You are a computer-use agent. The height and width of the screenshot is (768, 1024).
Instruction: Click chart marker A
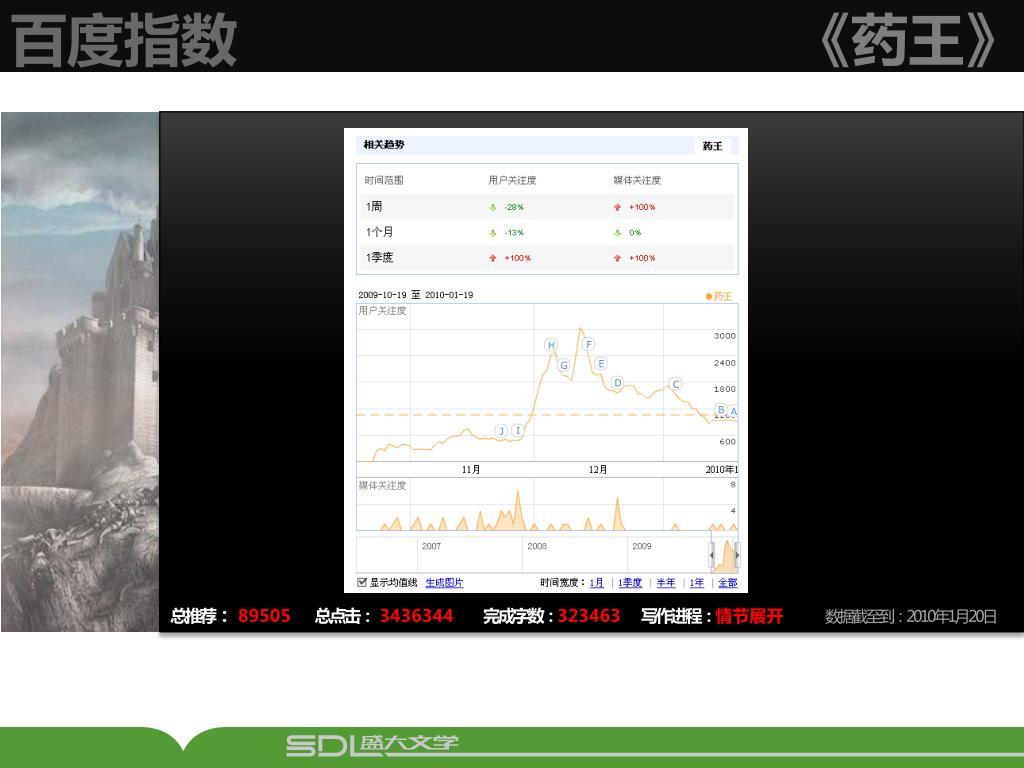[x=733, y=411]
